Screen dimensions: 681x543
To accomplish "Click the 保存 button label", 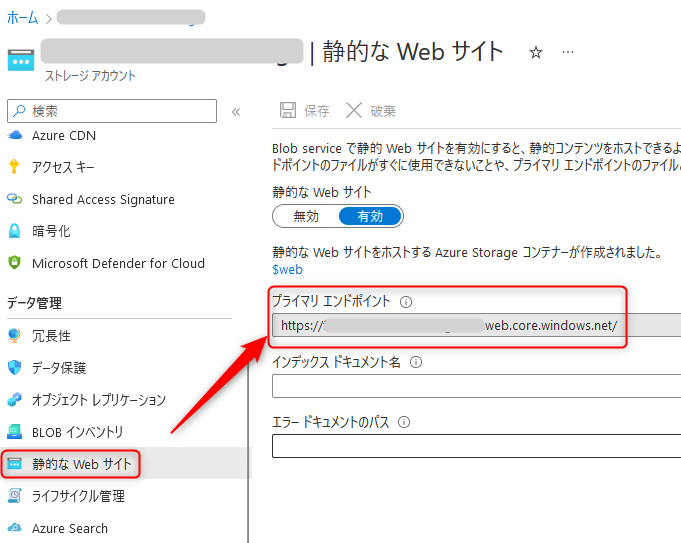I will click(317, 111).
